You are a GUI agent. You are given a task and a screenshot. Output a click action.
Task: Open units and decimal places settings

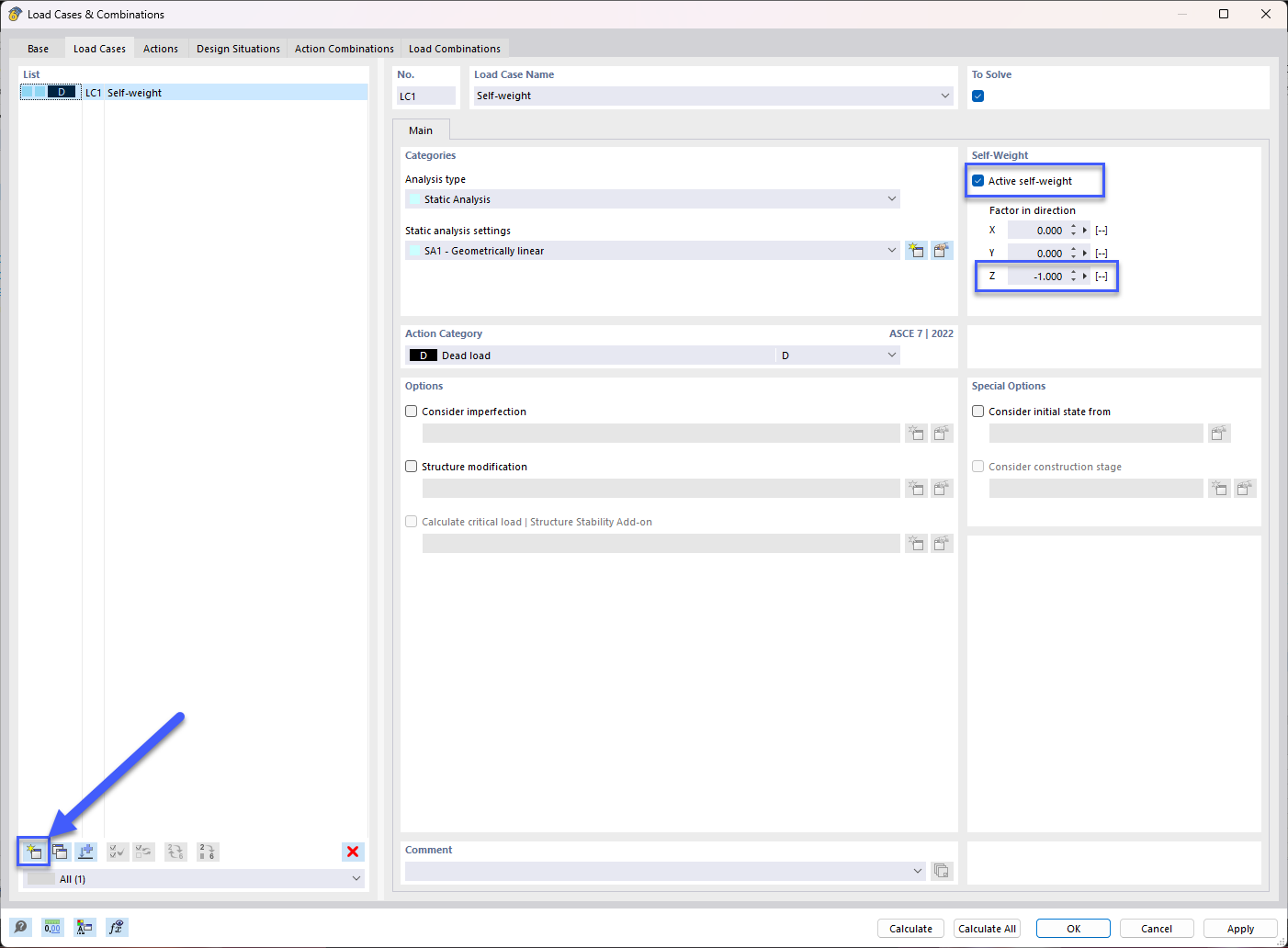click(52, 927)
